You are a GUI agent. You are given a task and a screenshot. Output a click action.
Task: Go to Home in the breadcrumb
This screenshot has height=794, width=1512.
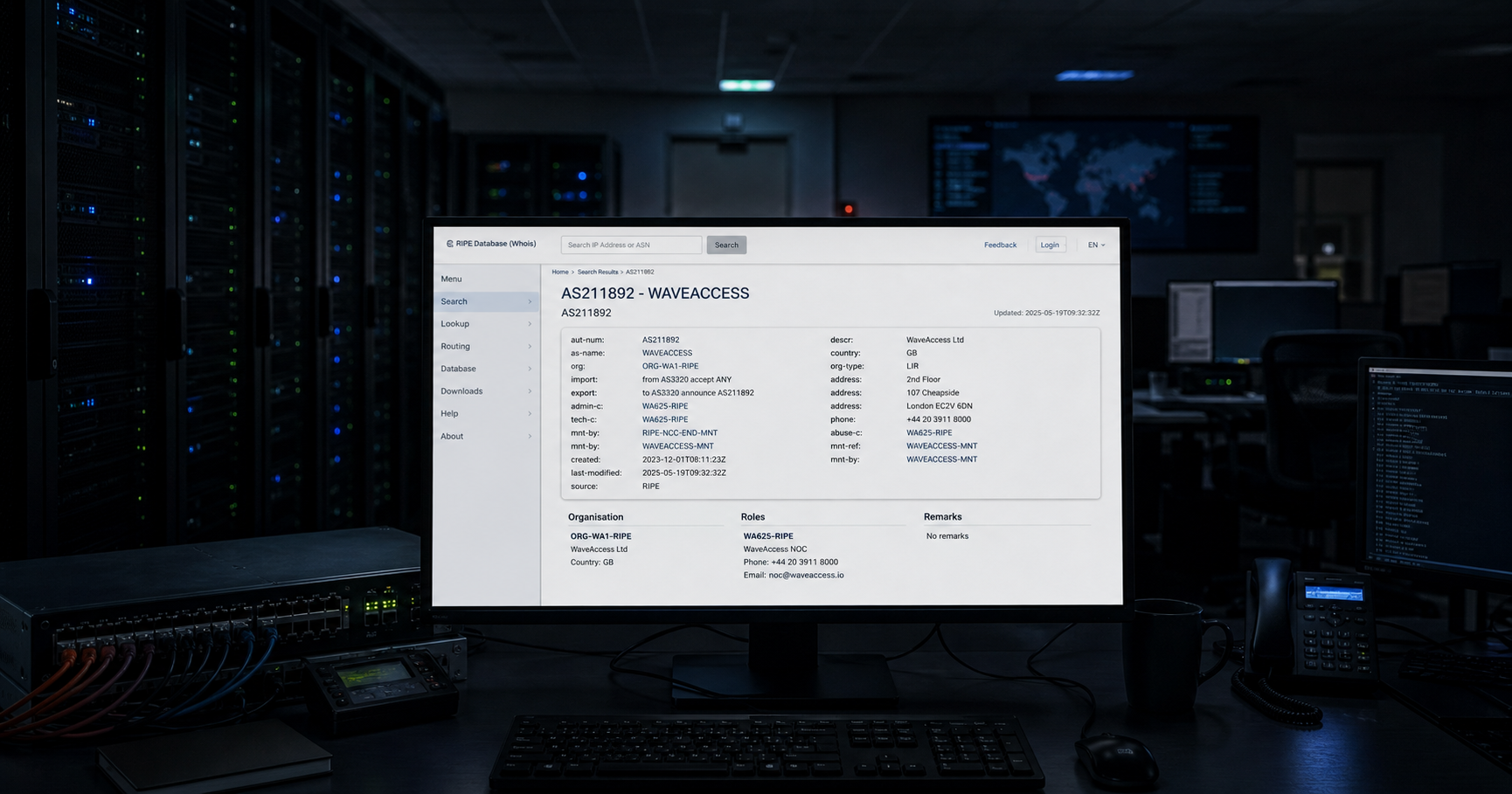[559, 272]
